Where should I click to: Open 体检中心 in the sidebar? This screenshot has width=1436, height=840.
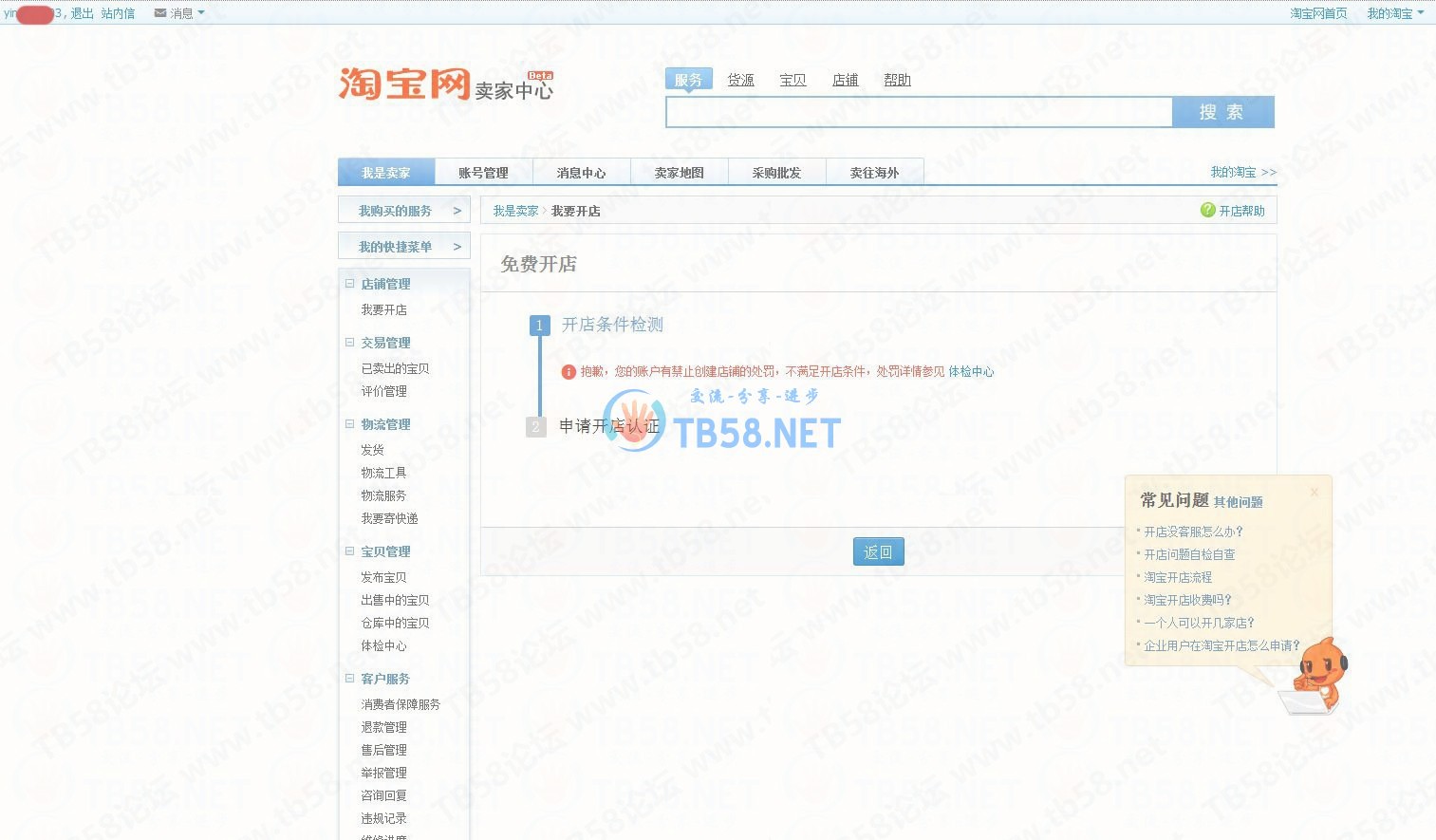tap(384, 645)
